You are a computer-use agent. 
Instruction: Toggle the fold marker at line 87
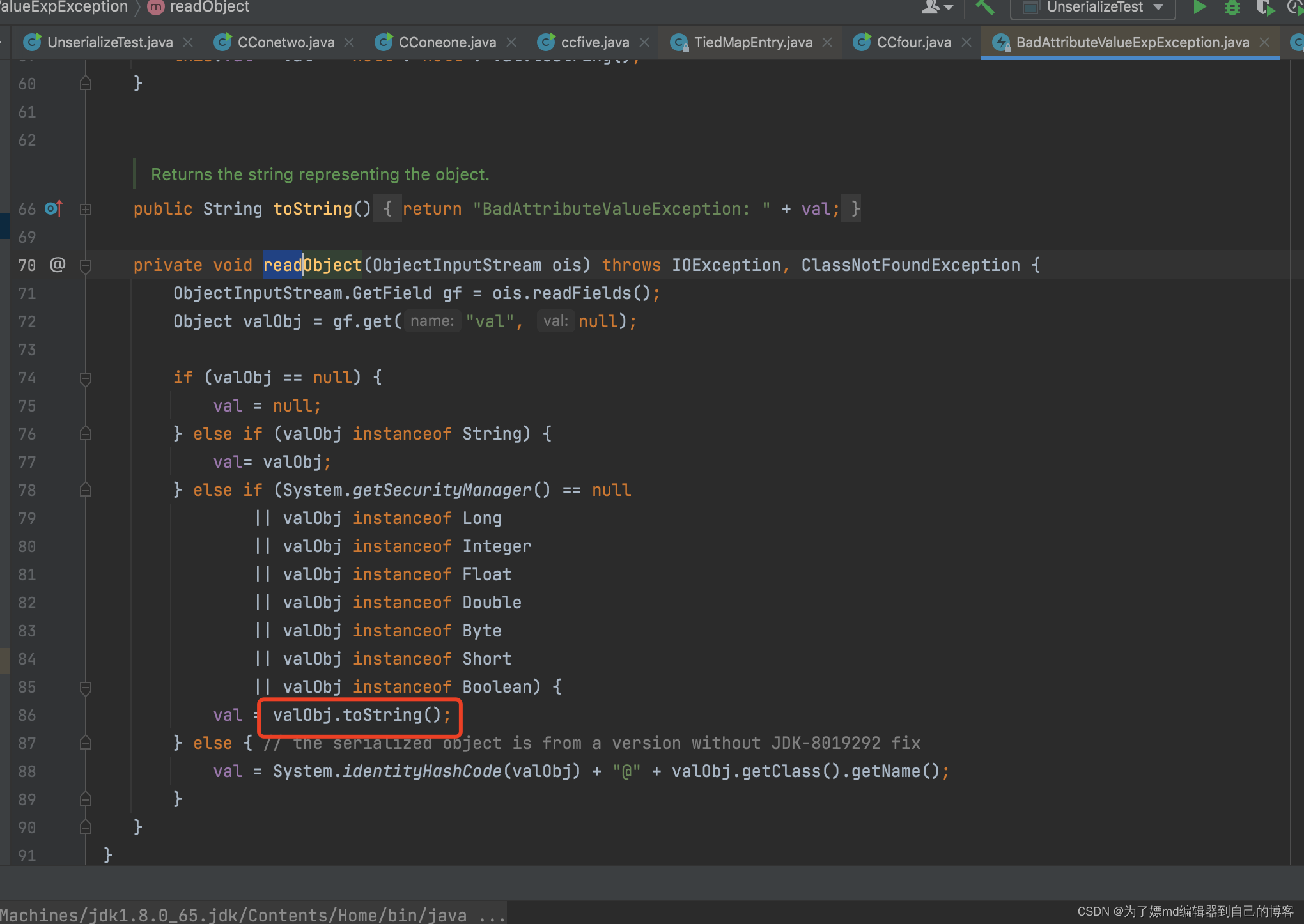pyautogui.click(x=86, y=743)
